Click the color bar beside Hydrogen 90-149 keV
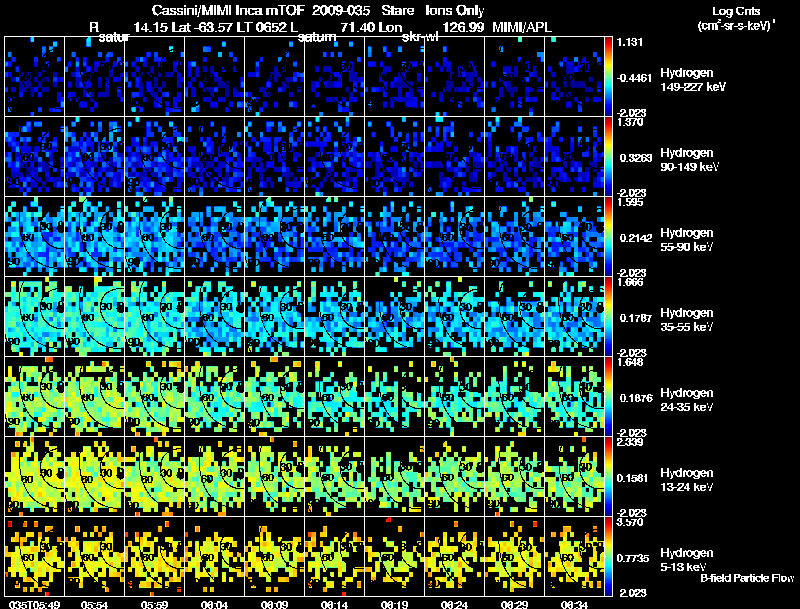Image resolution: width=800 pixels, height=609 pixels. tap(608, 156)
